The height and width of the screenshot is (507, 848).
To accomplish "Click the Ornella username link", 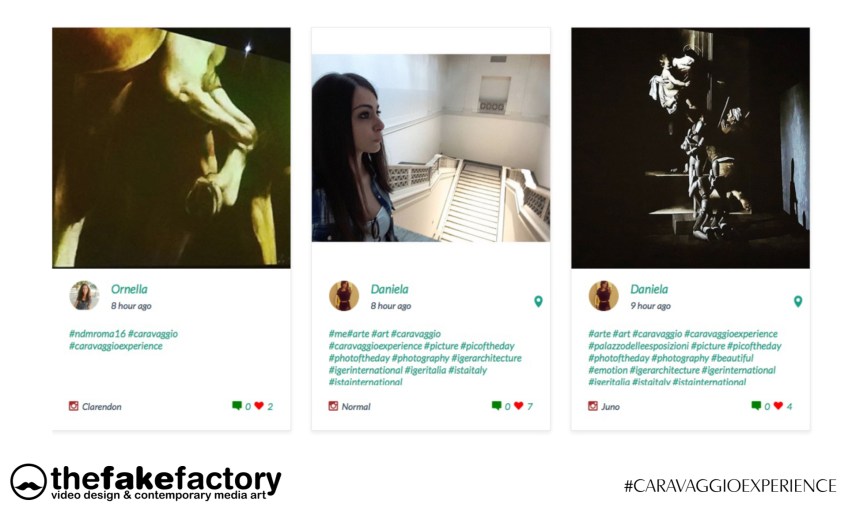I will coord(129,289).
